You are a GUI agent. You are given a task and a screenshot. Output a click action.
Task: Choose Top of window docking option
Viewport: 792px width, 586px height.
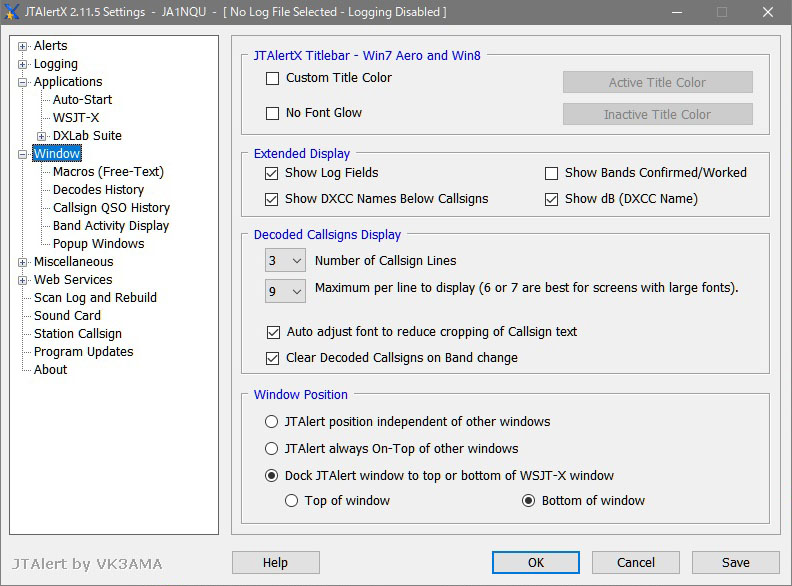point(292,501)
